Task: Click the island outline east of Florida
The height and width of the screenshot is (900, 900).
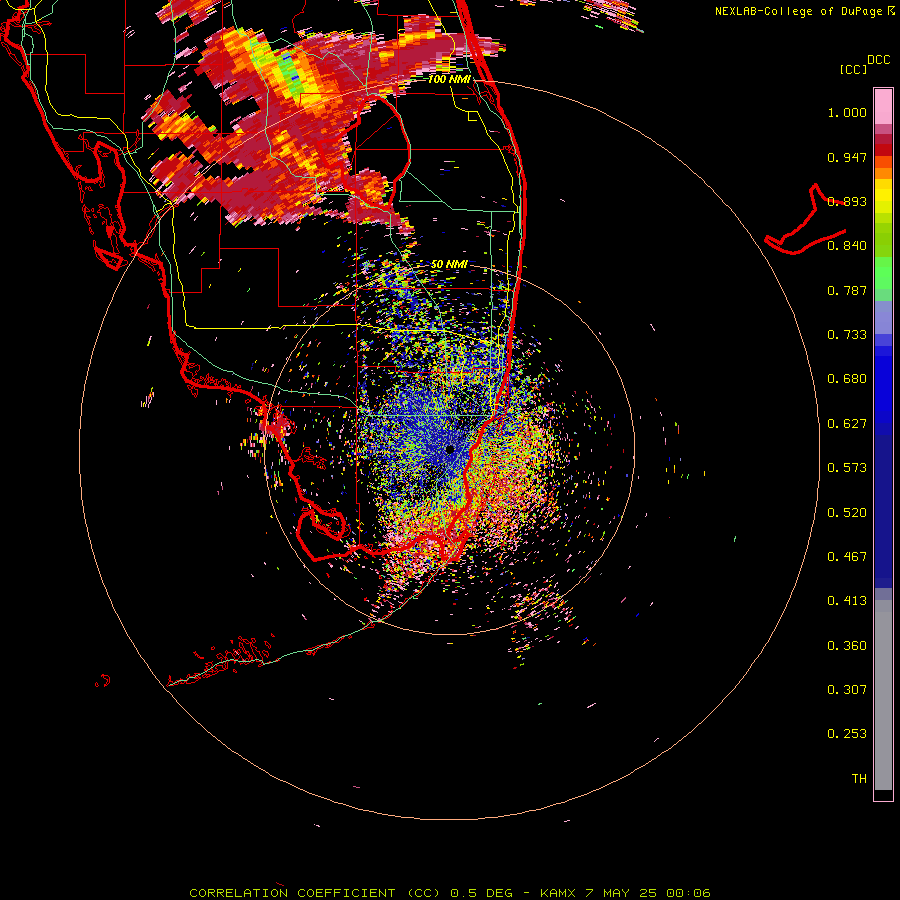Action: (x=805, y=221)
